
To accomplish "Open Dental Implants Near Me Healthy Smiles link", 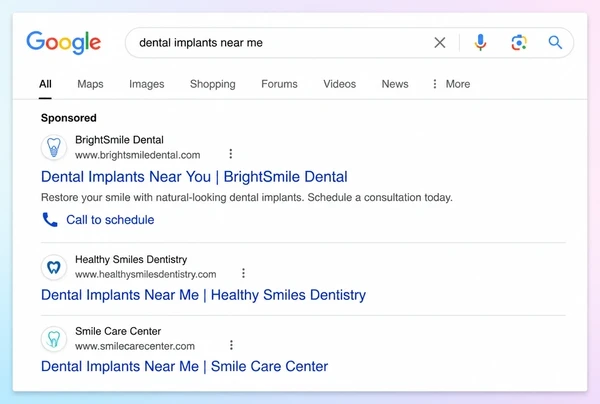I will coord(203,295).
